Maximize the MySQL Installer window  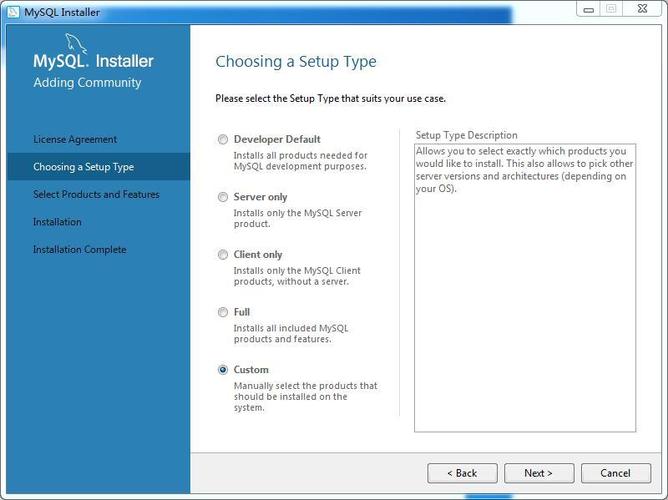(x=610, y=8)
